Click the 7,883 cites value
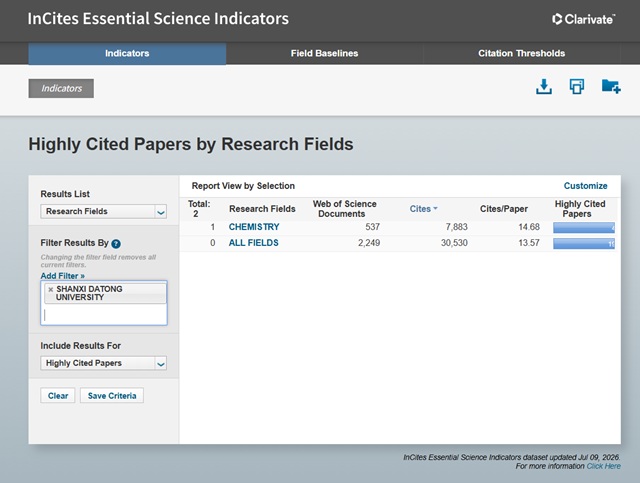The image size is (640, 483). pyautogui.click(x=456, y=227)
